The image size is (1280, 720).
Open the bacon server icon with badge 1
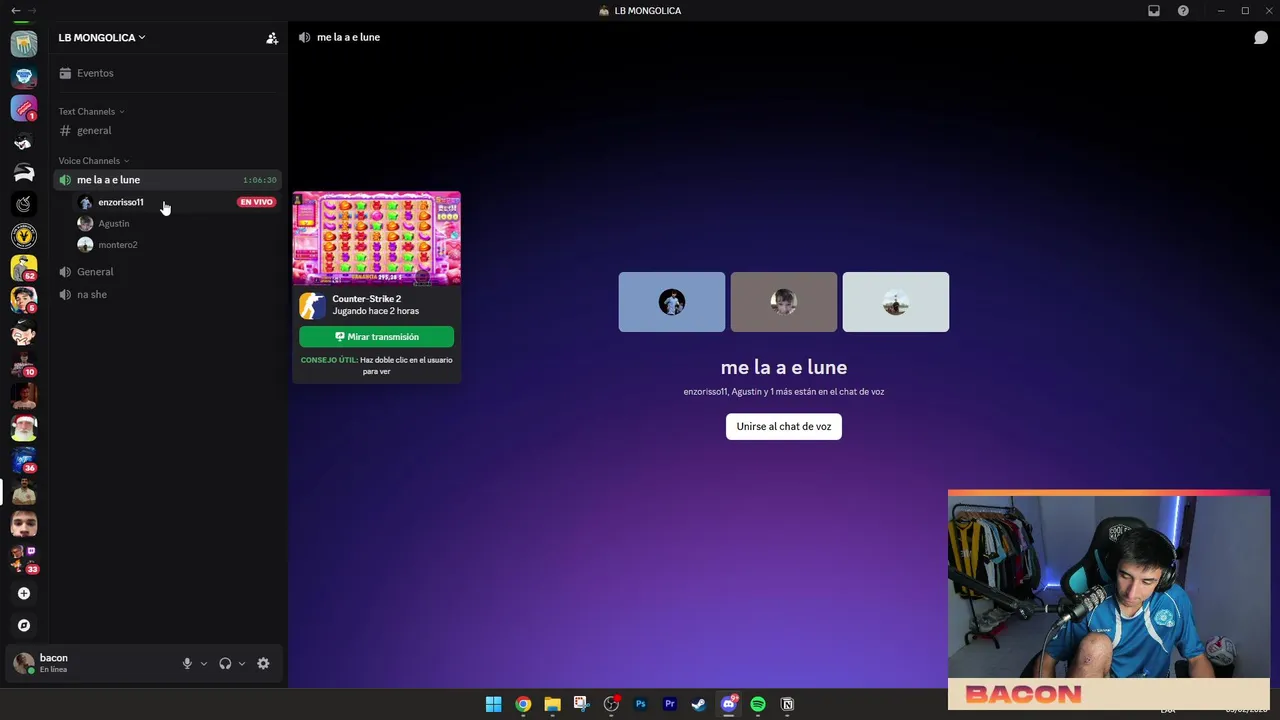pyautogui.click(x=24, y=108)
